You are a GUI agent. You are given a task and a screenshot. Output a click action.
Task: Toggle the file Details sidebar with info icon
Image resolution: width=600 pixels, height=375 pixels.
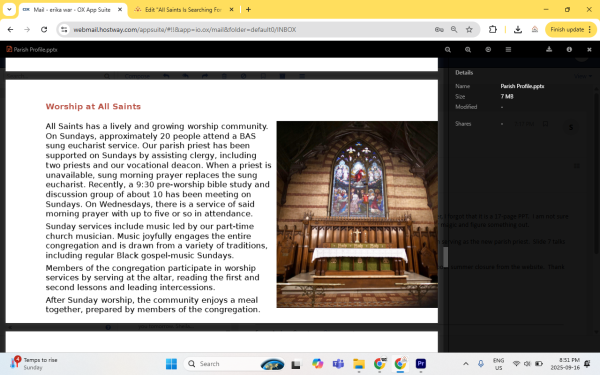coord(569,49)
